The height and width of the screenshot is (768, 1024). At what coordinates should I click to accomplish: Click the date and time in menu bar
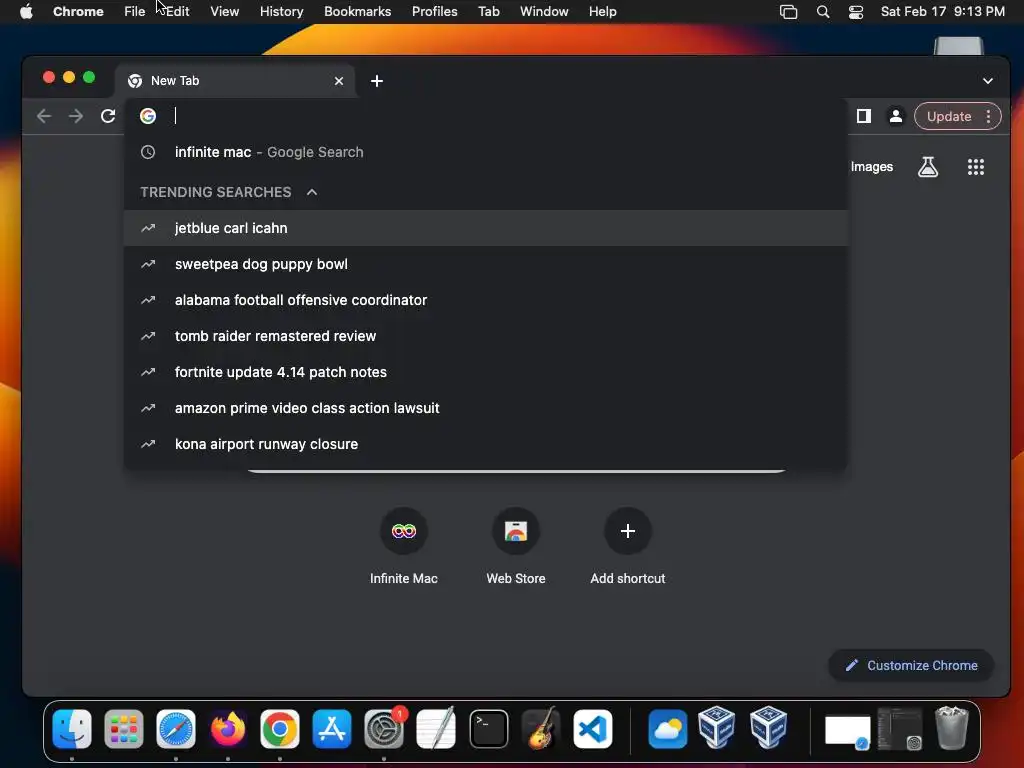pos(942,12)
